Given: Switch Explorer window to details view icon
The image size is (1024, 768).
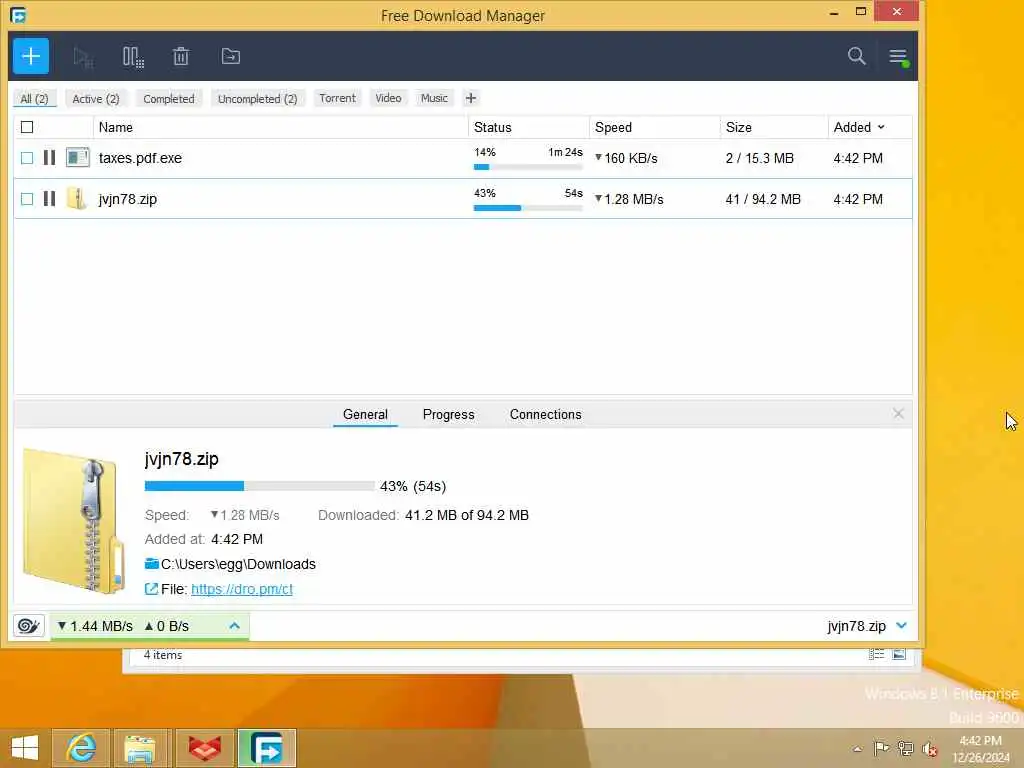Looking at the screenshot, I should point(876,654).
